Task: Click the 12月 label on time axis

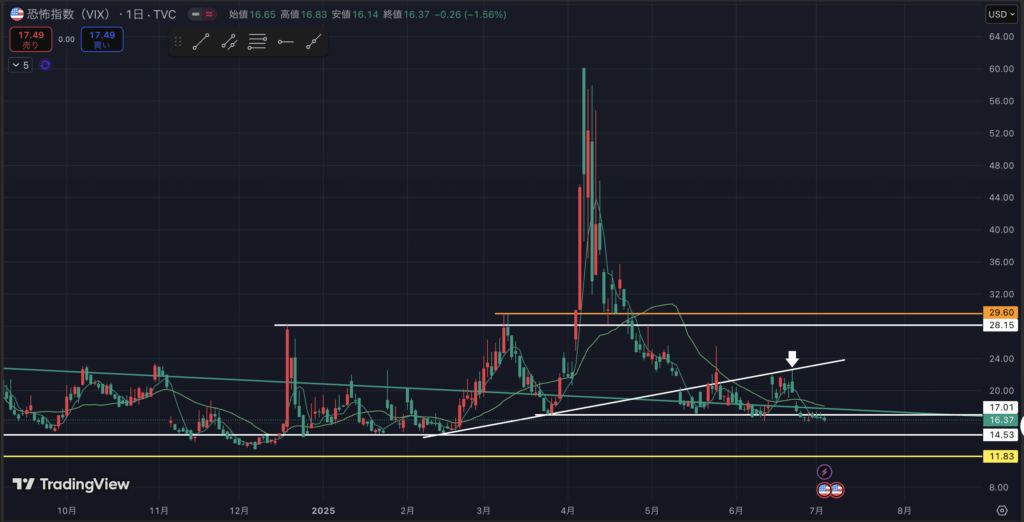Action: 240,510
